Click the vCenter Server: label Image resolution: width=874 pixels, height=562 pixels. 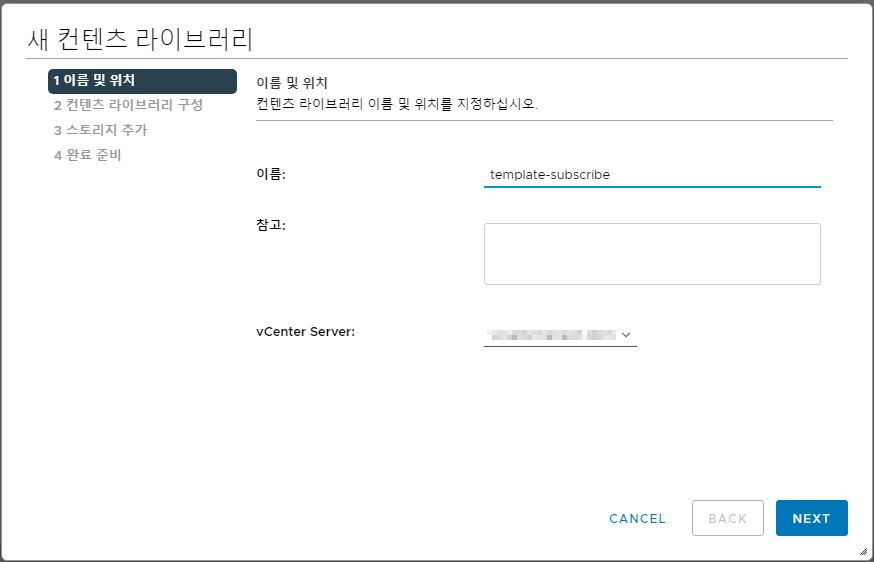pos(305,332)
